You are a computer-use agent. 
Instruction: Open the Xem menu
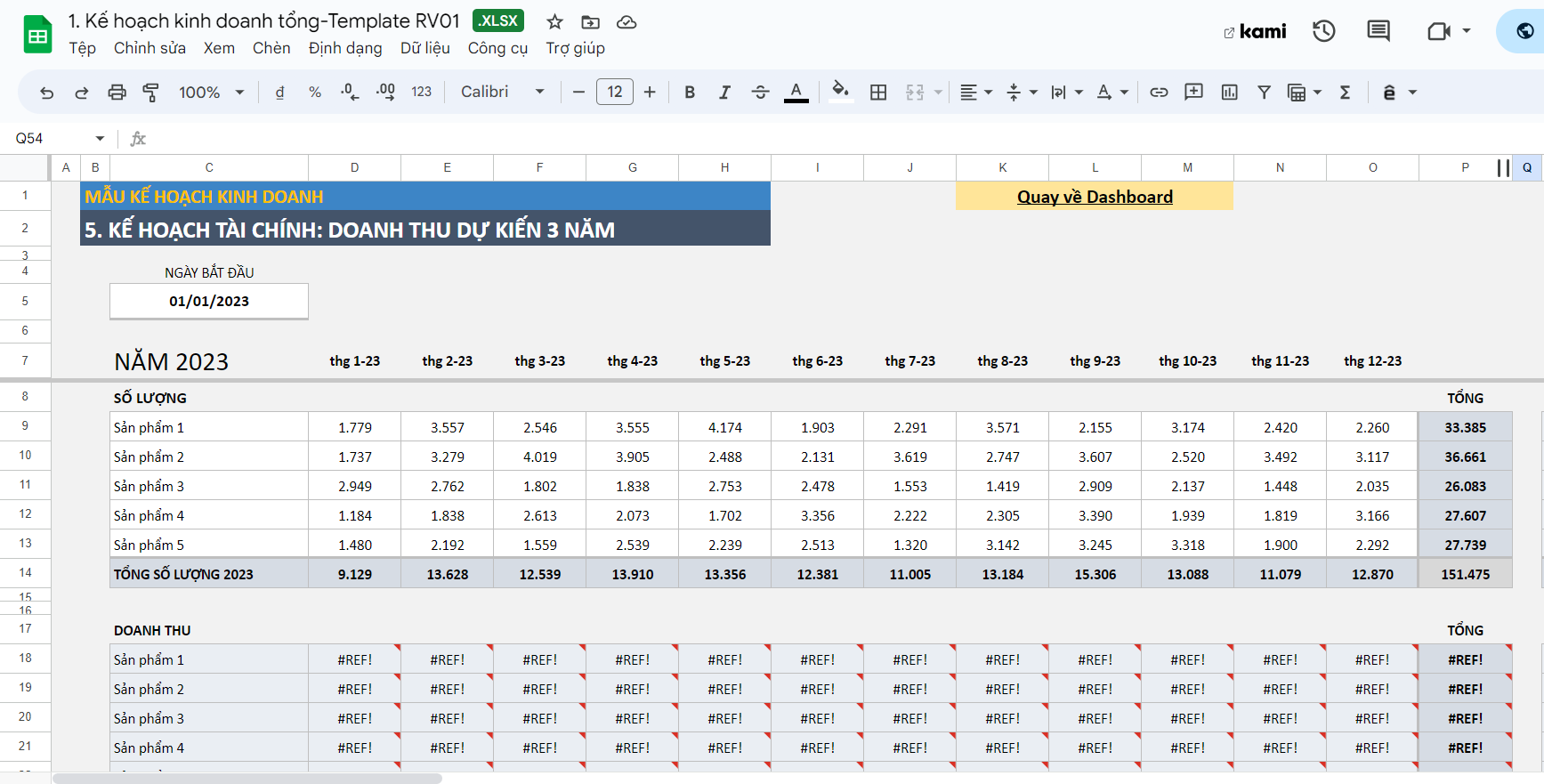point(219,48)
